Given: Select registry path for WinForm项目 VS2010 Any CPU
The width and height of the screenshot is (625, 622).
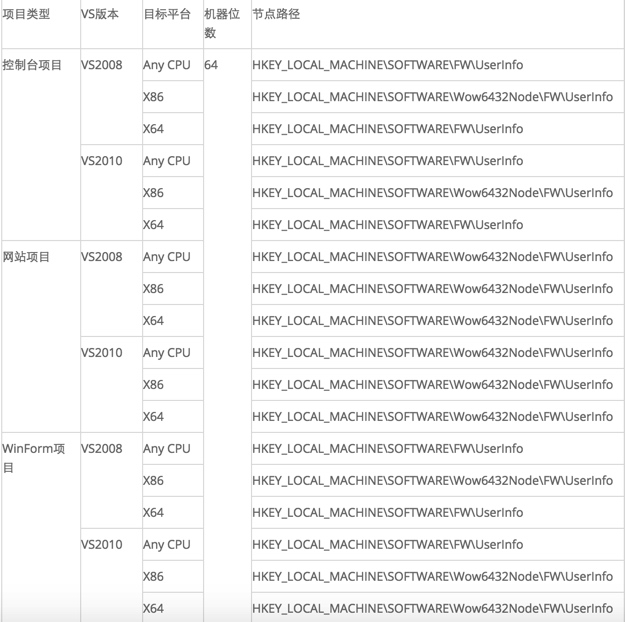Looking at the screenshot, I should (x=438, y=544).
